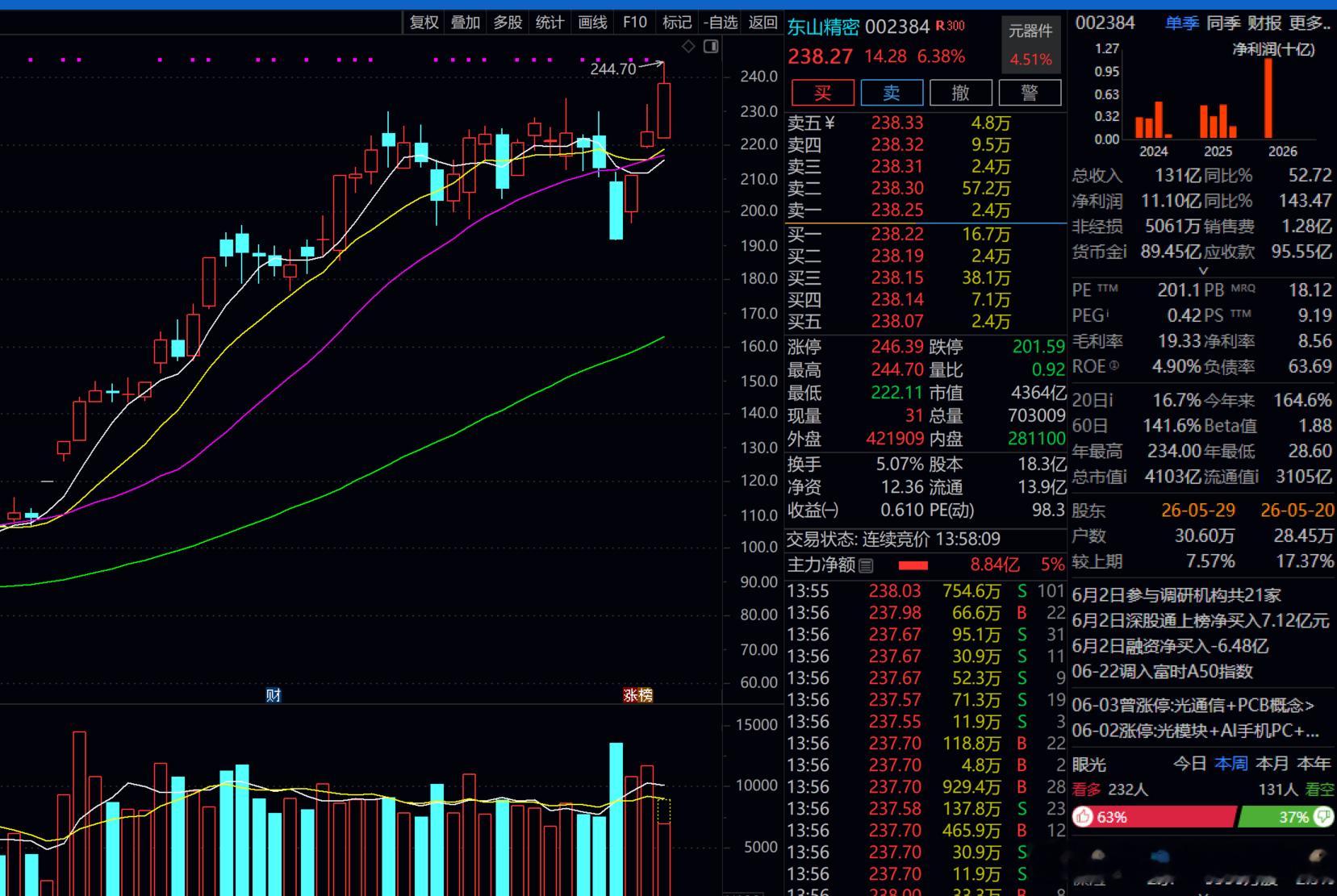Open news 6月2日深股通上榜净买入7.12亿元
Viewport: 1337px width, 896px height.
tap(1200, 621)
